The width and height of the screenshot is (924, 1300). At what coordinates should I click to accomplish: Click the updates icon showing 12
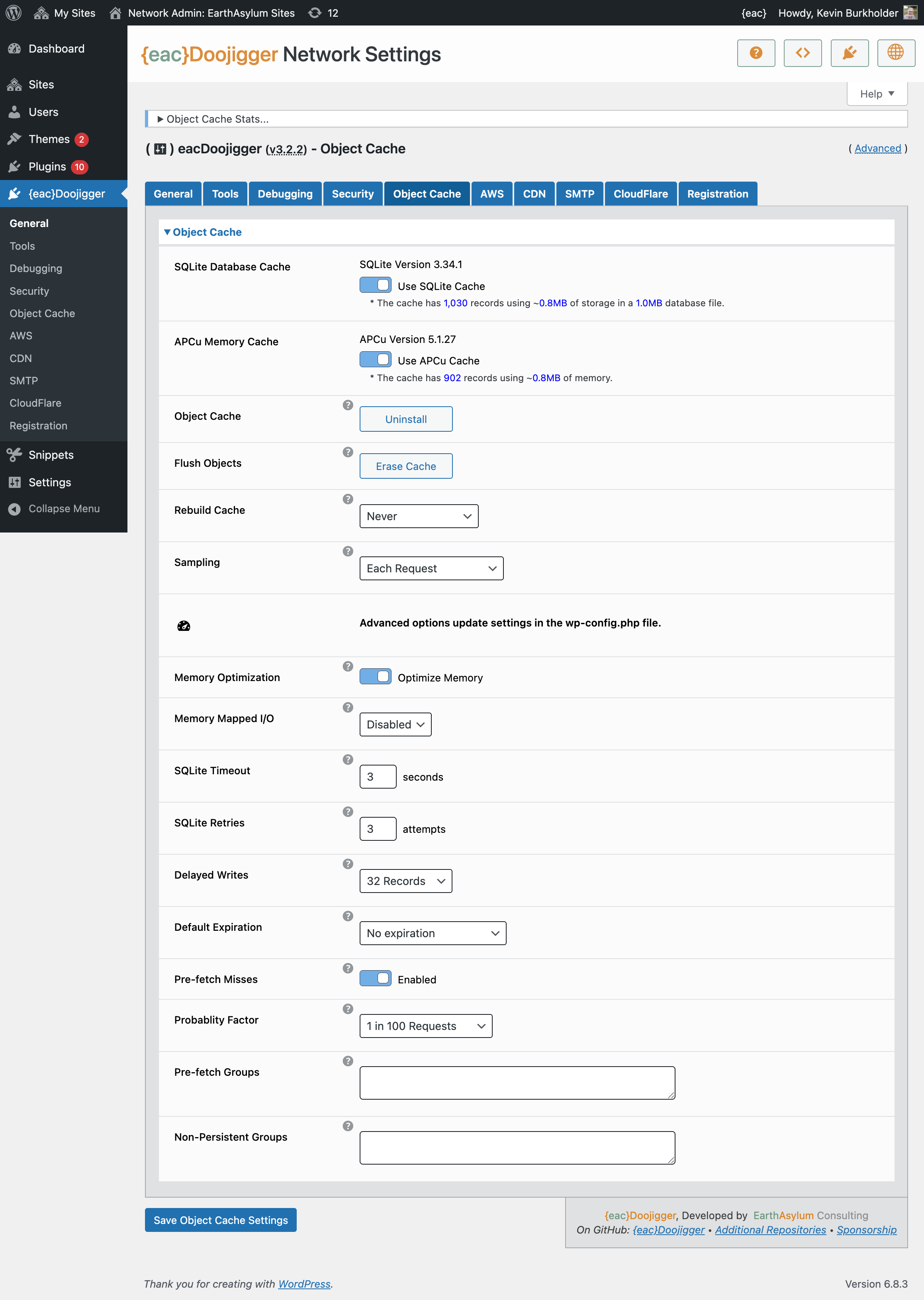point(323,12)
